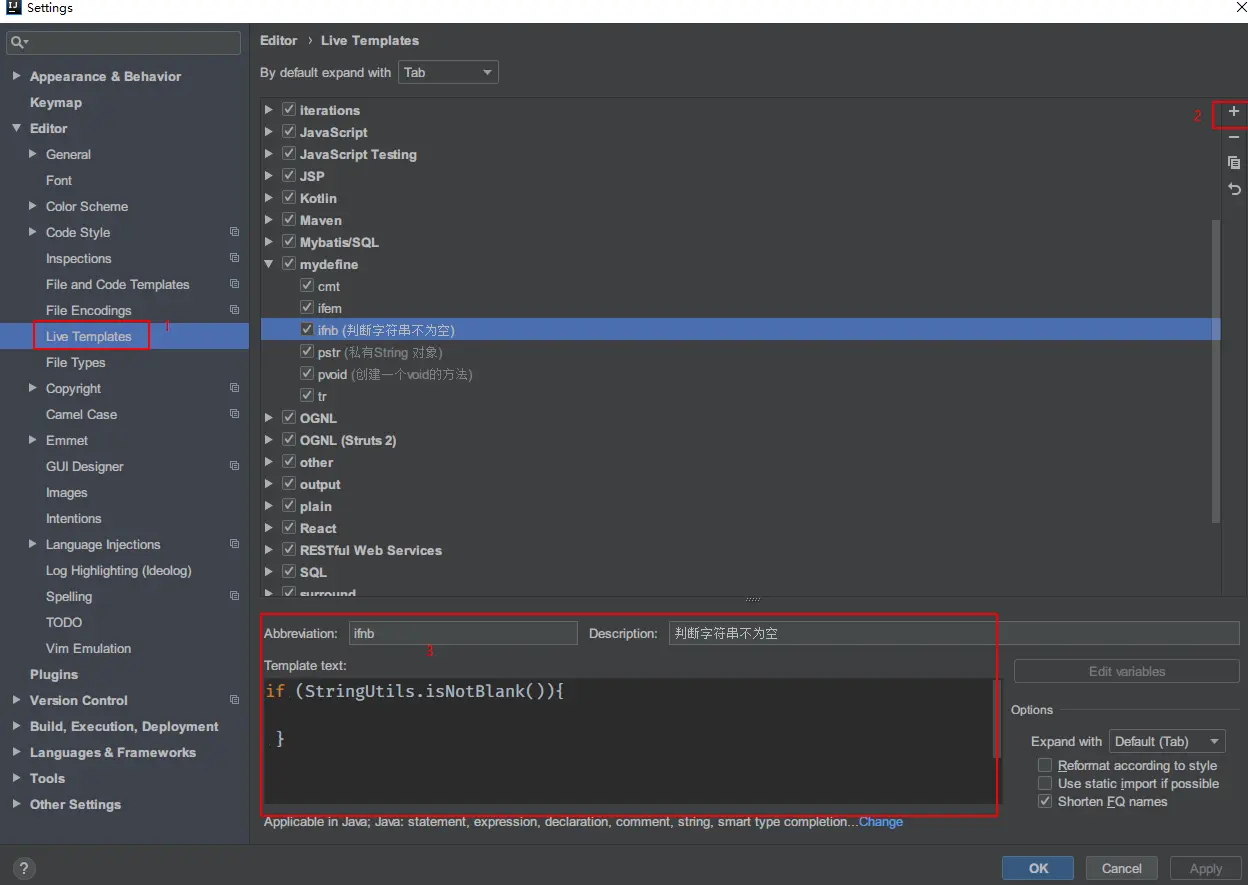
Task: Open File Types settings page
Action: 75,362
